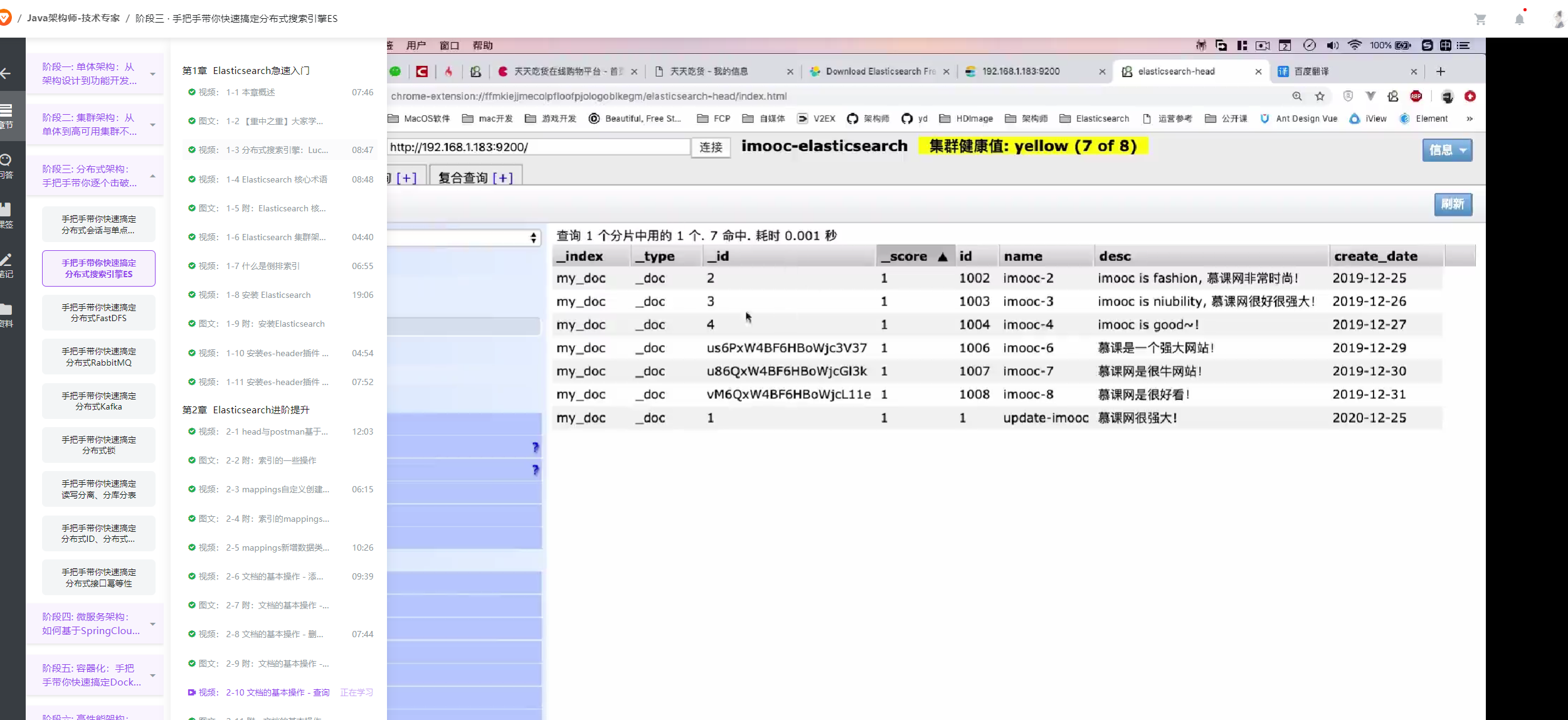Image resolution: width=1568 pixels, height=720 pixels.
Task: Open the index select dropdown
Action: click(x=464, y=238)
